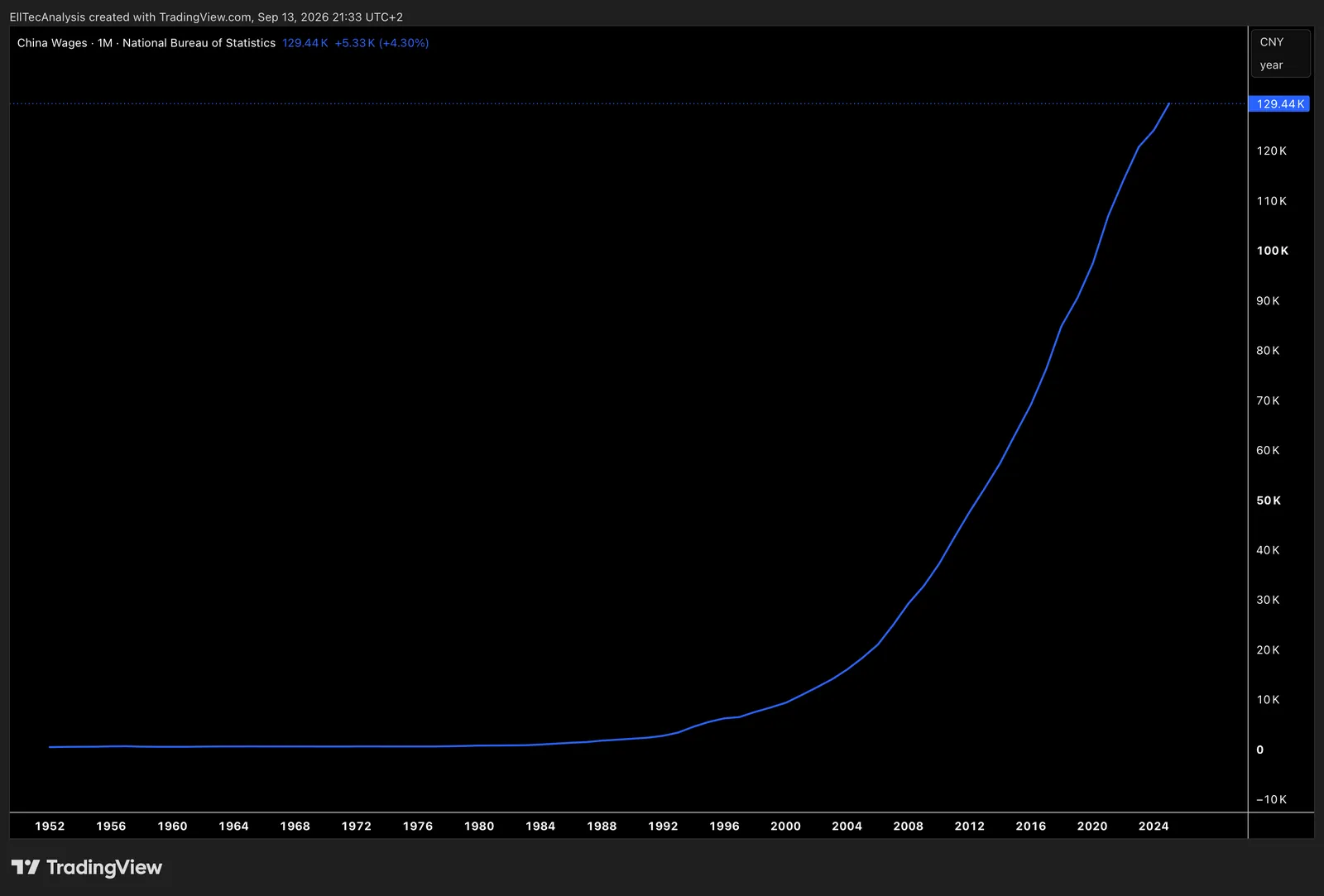Click the 2000 time axis label
Viewport: 1324px width, 896px height.
[785, 827]
